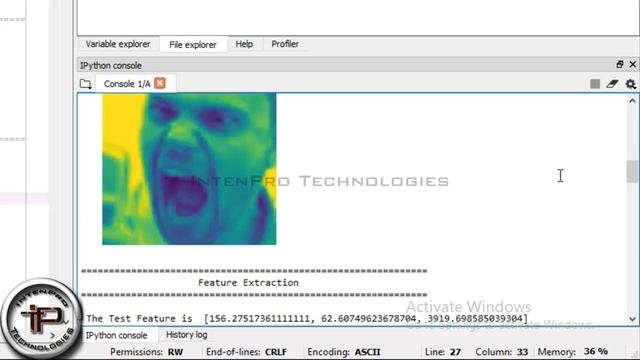Click the End-of-lines: CRLF status entry
The image size is (640, 360).
tap(247, 352)
